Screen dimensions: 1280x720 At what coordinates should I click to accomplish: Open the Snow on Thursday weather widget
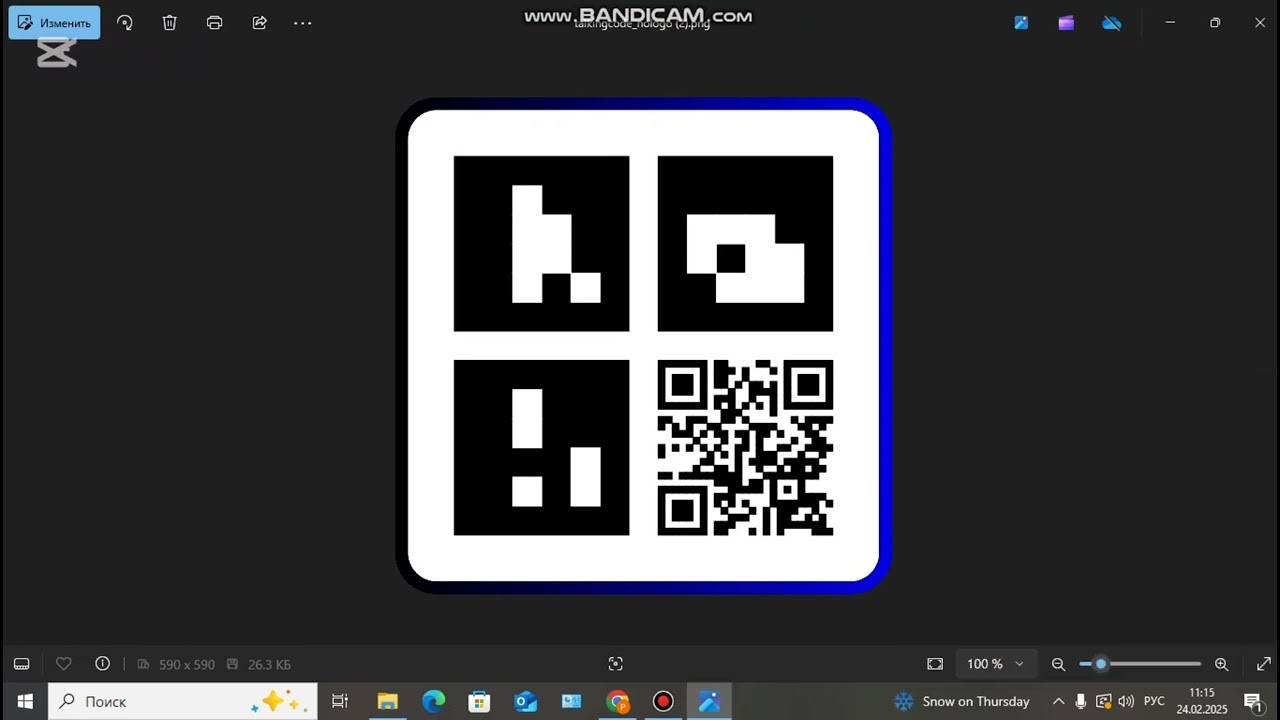961,701
